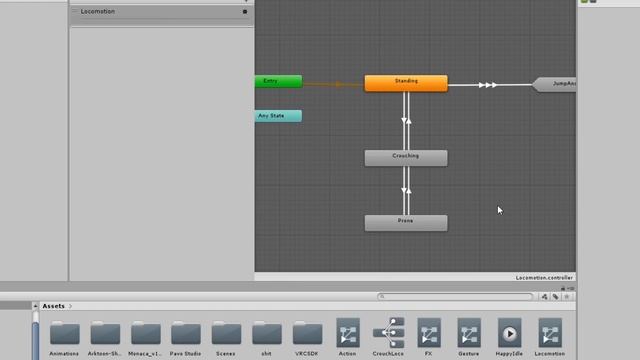Select the orange Standing state node
This screenshot has width=640, height=360.
click(406, 83)
